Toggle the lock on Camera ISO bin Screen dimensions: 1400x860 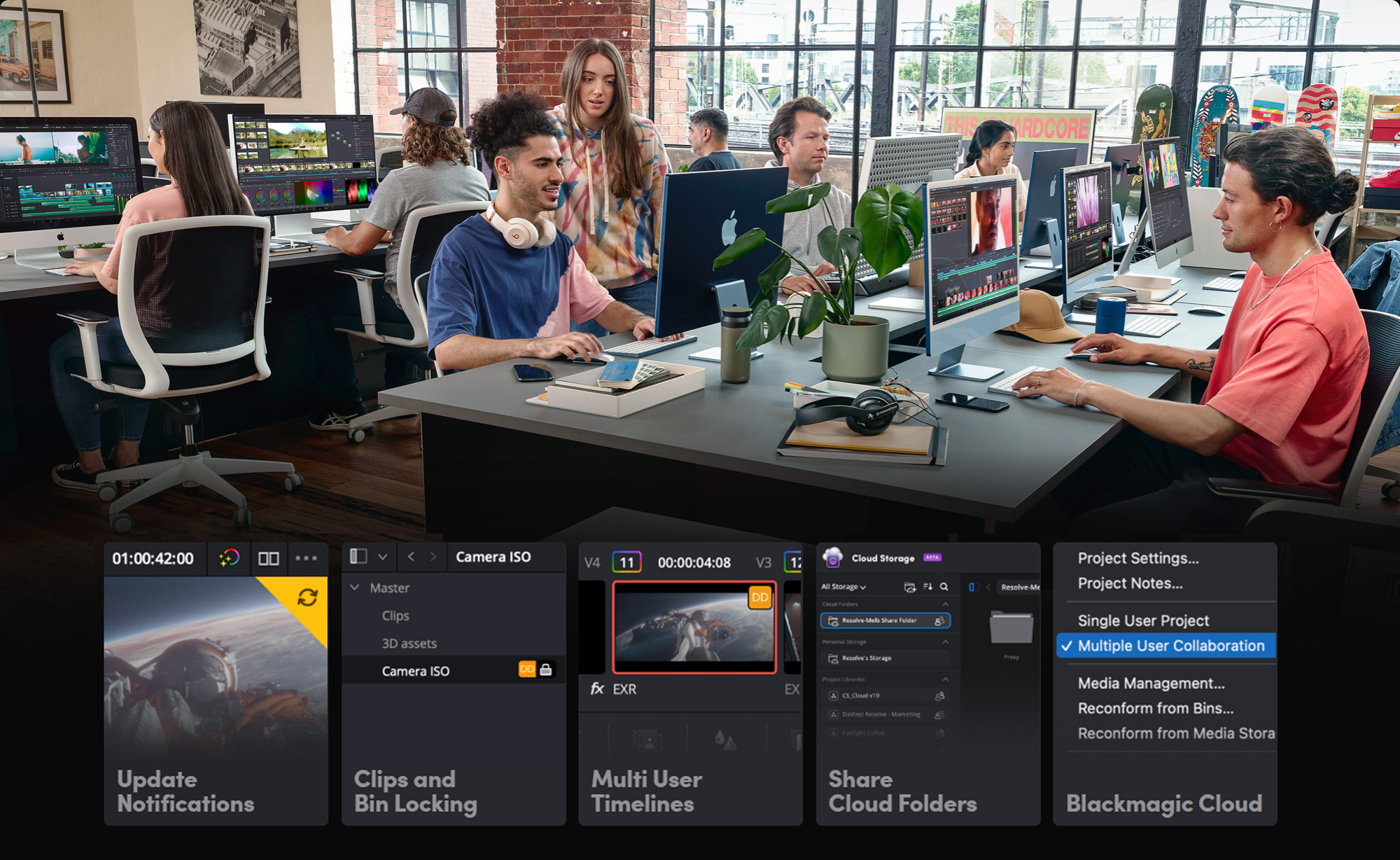coord(546,670)
